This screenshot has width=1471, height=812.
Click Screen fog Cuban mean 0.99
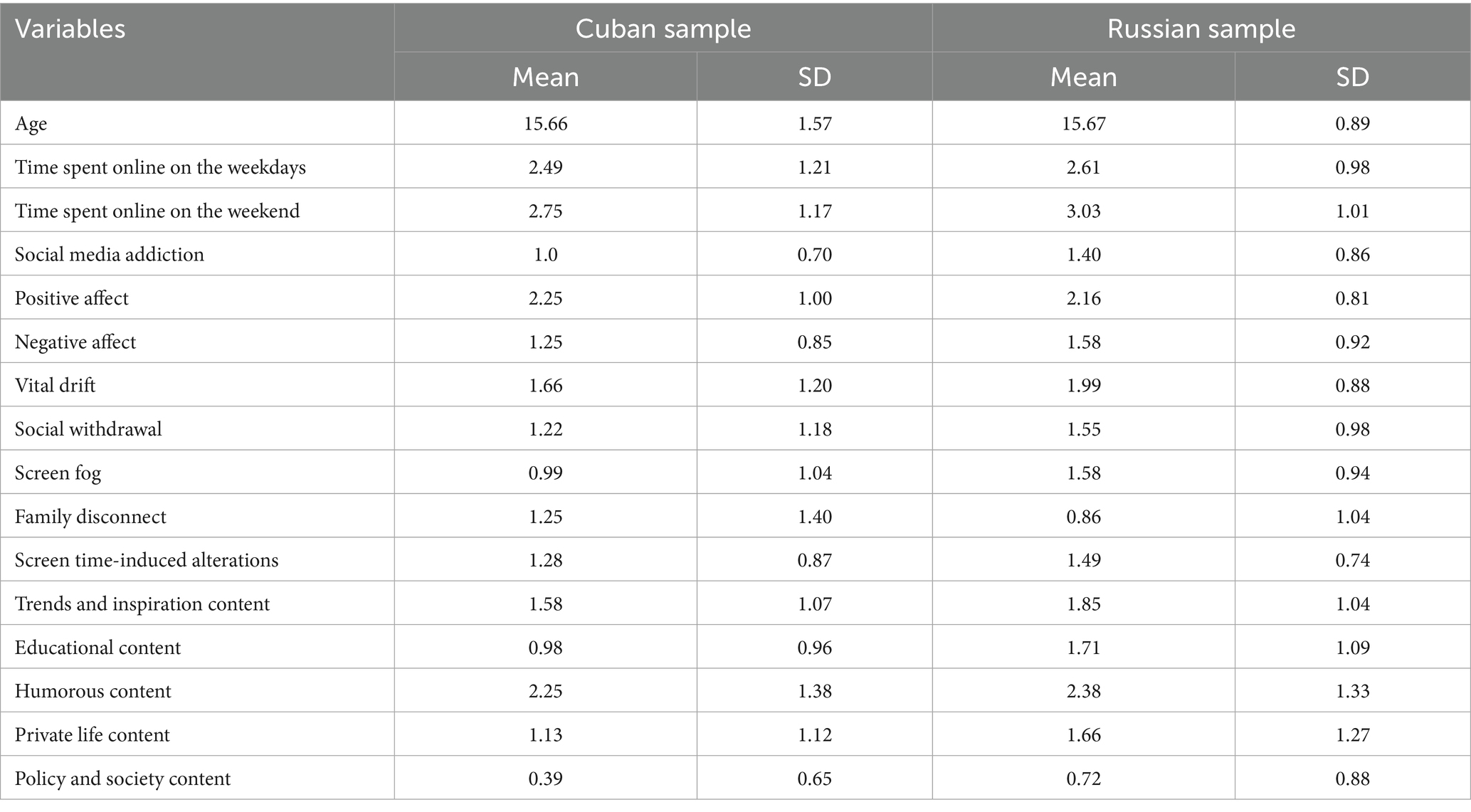pos(546,473)
